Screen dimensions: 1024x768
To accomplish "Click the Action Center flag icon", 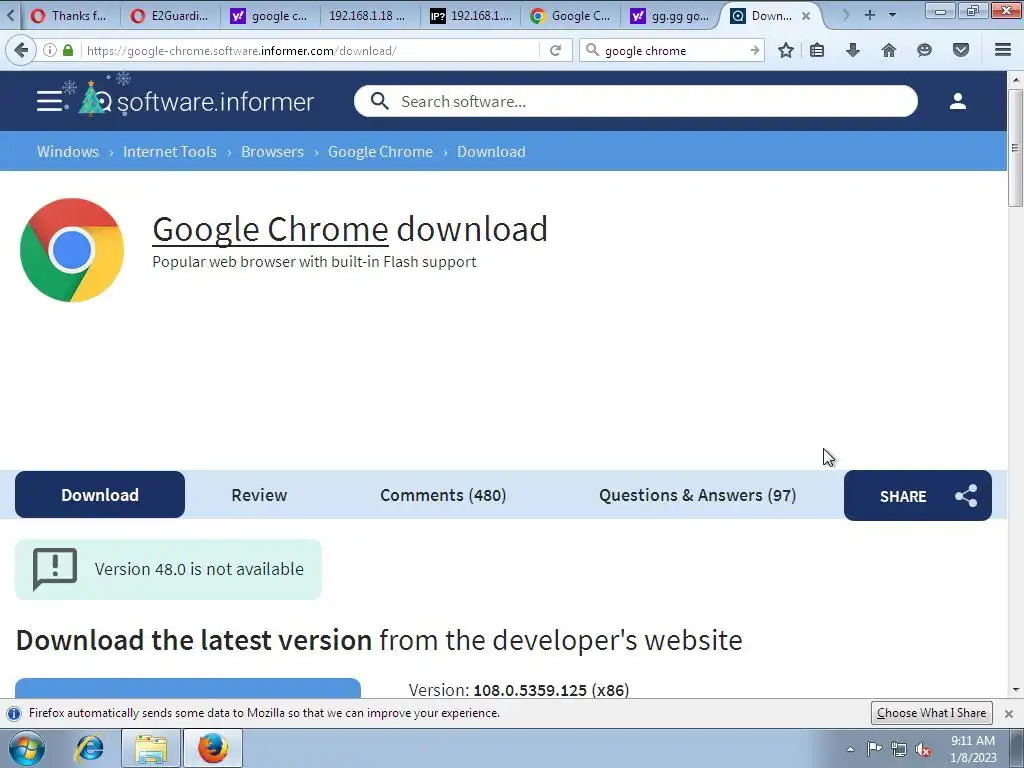I will tap(874, 749).
